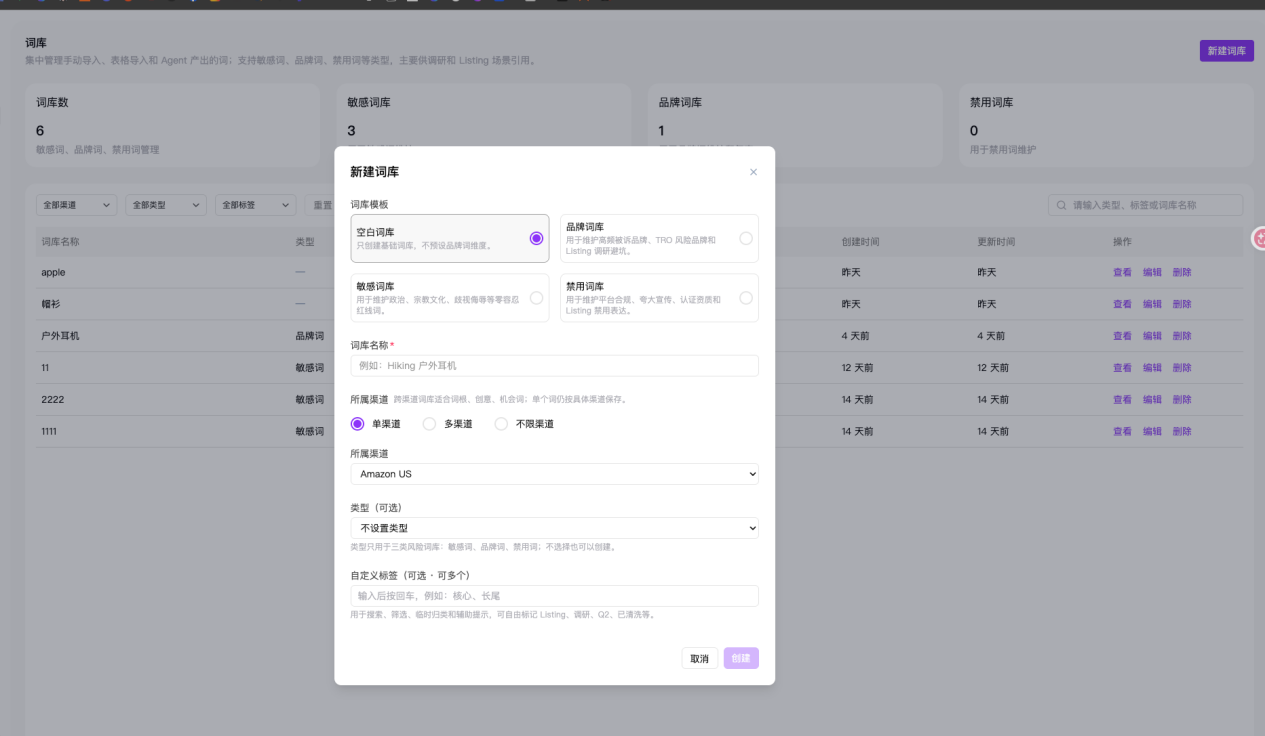Image resolution: width=1265 pixels, height=736 pixels.
Task: Click the apple name cell in table
Action: [53, 272]
